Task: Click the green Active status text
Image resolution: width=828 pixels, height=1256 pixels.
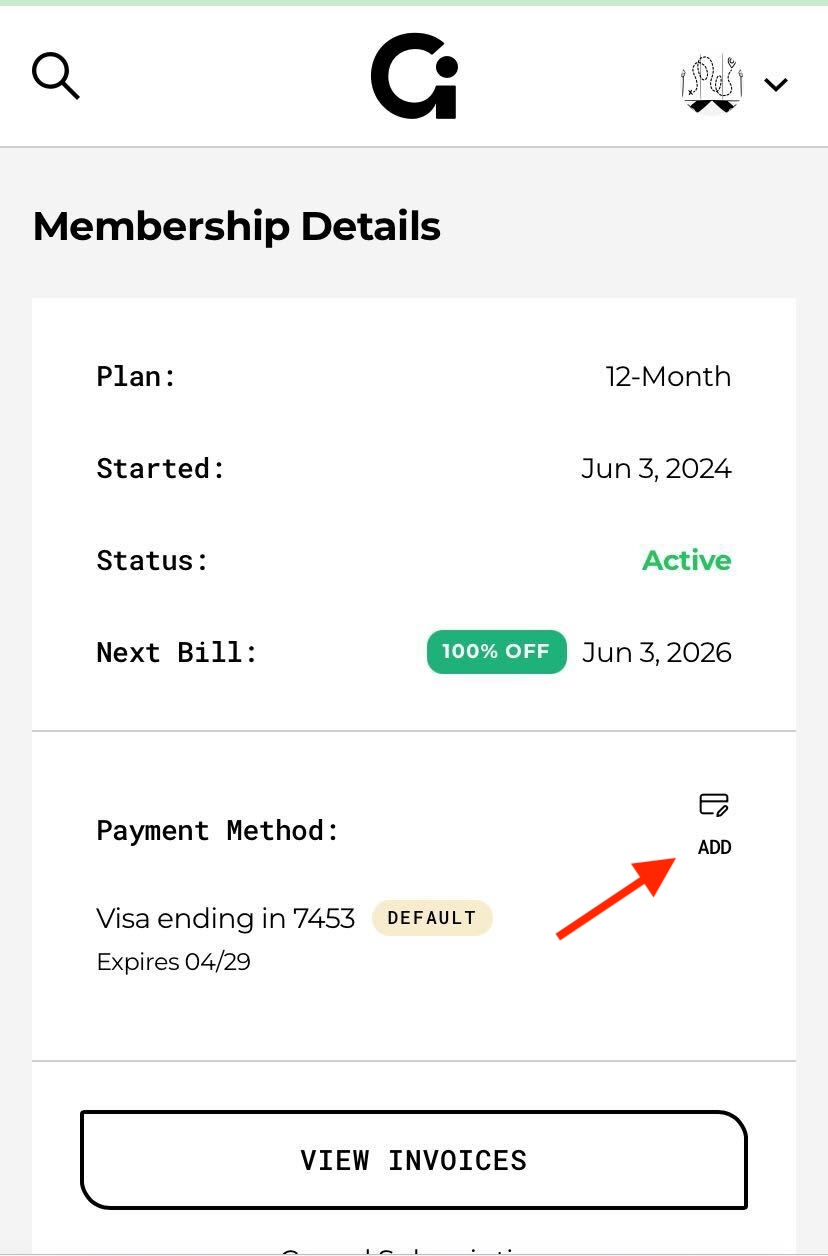Action: (x=686, y=560)
